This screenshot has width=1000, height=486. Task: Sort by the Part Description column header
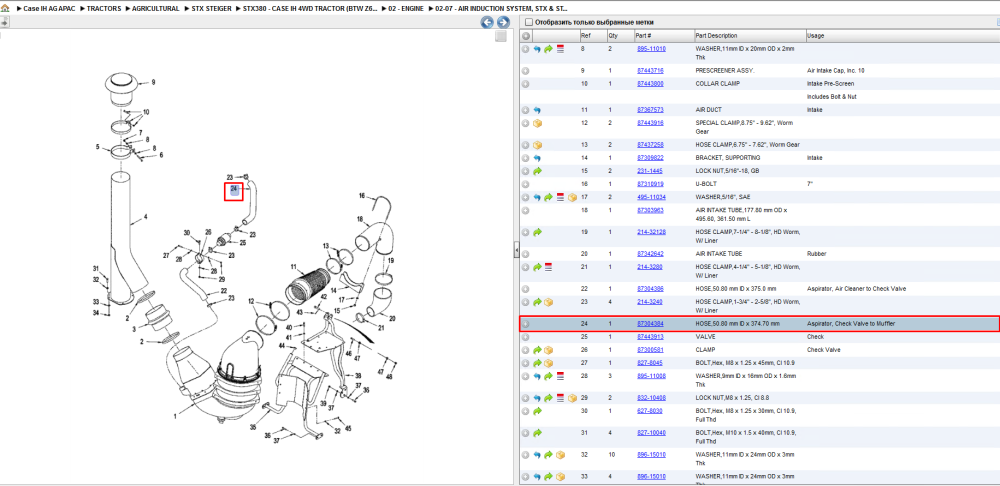point(749,36)
